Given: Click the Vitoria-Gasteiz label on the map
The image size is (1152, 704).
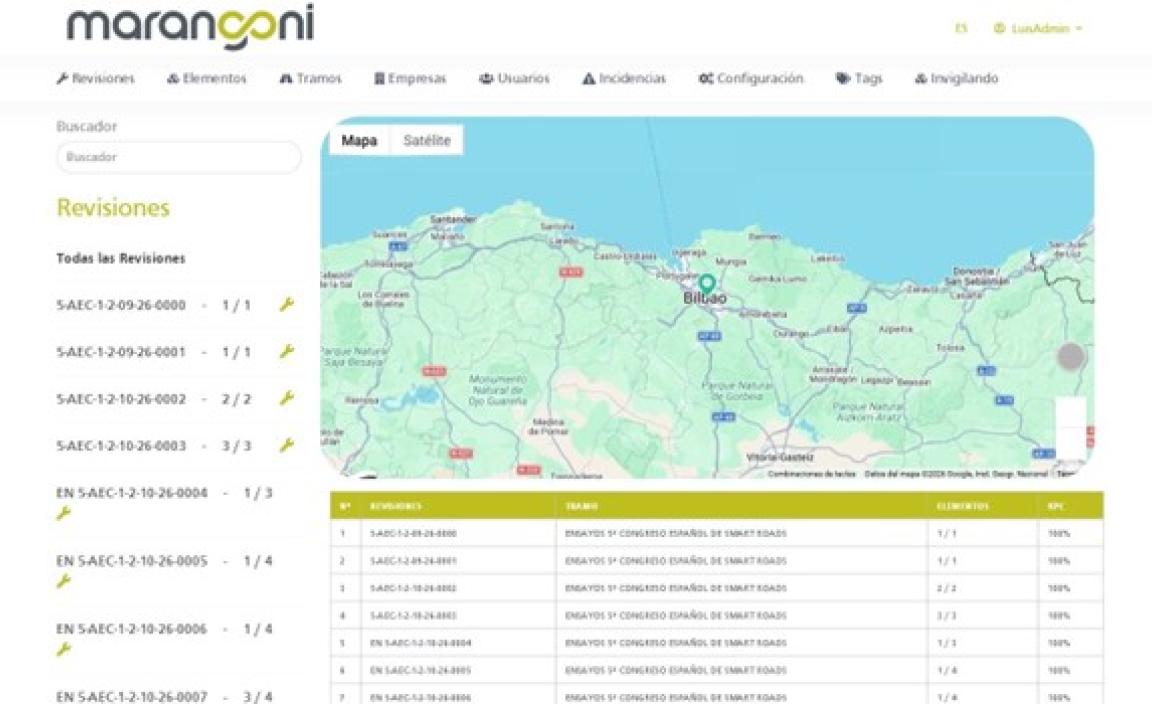Looking at the screenshot, I should click(x=780, y=457).
